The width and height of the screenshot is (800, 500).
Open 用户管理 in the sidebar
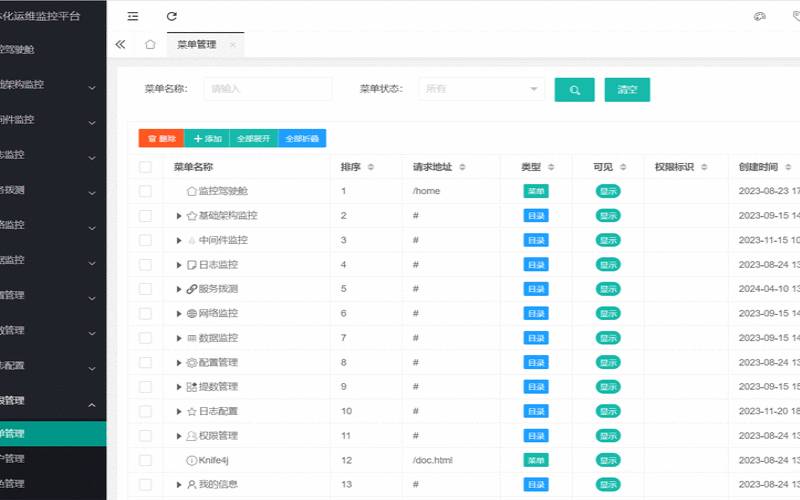click(x=53, y=459)
